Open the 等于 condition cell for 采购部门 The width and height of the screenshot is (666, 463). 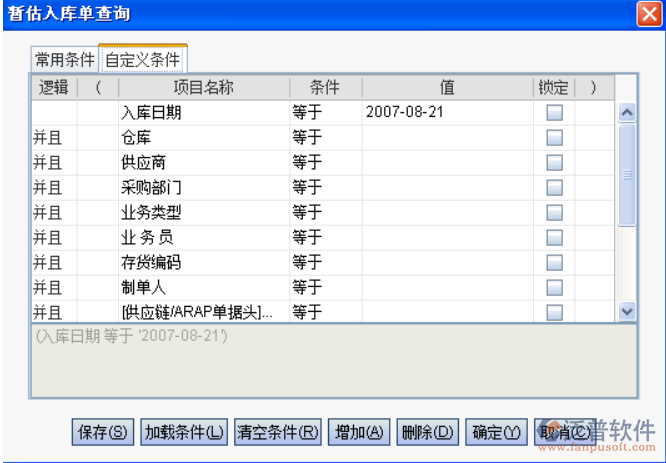pos(325,187)
